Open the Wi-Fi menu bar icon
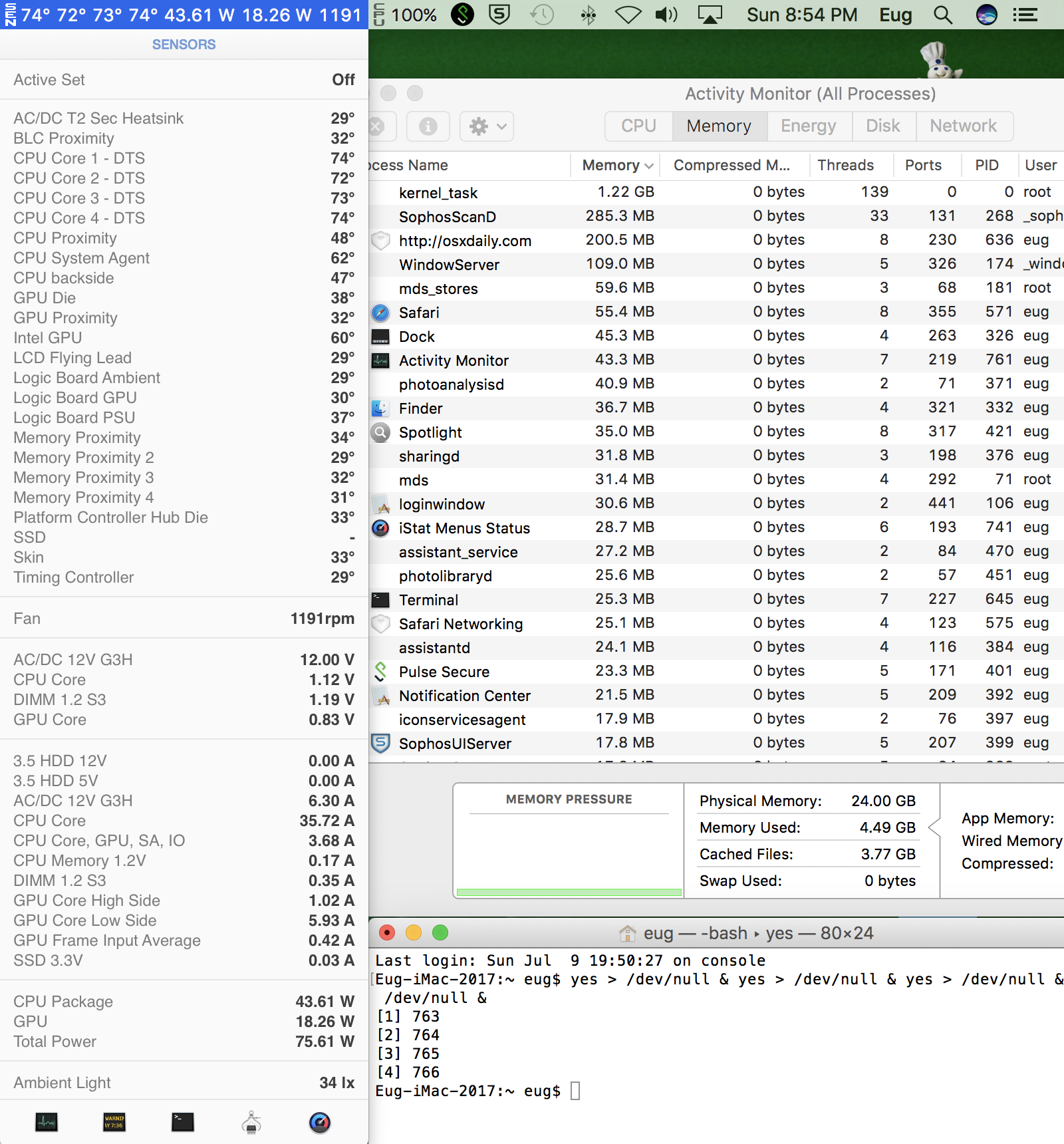The width and height of the screenshot is (1064, 1144). (x=628, y=15)
